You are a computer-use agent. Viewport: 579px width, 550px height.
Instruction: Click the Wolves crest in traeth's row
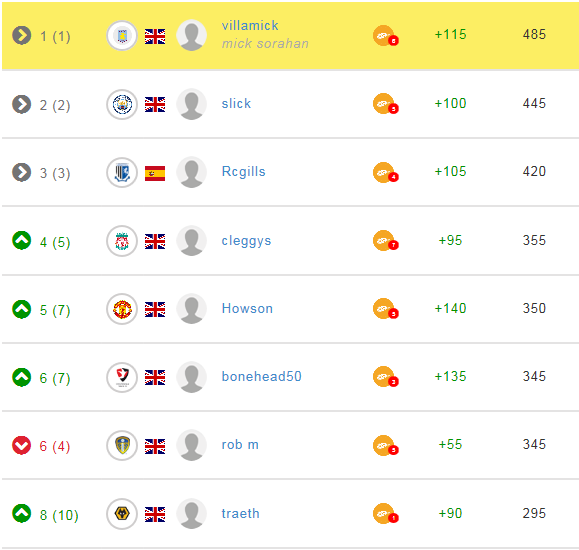click(122, 514)
